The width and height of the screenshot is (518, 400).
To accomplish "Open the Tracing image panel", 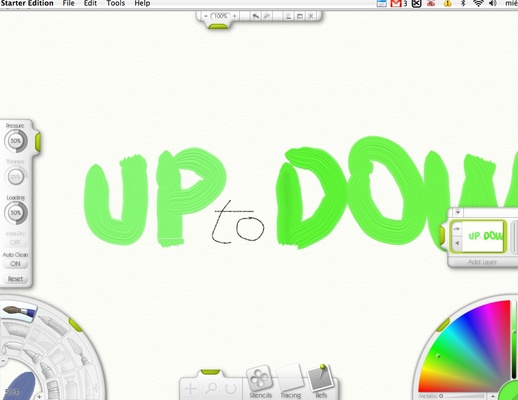I will pyautogui.click(x=290, y=382).
